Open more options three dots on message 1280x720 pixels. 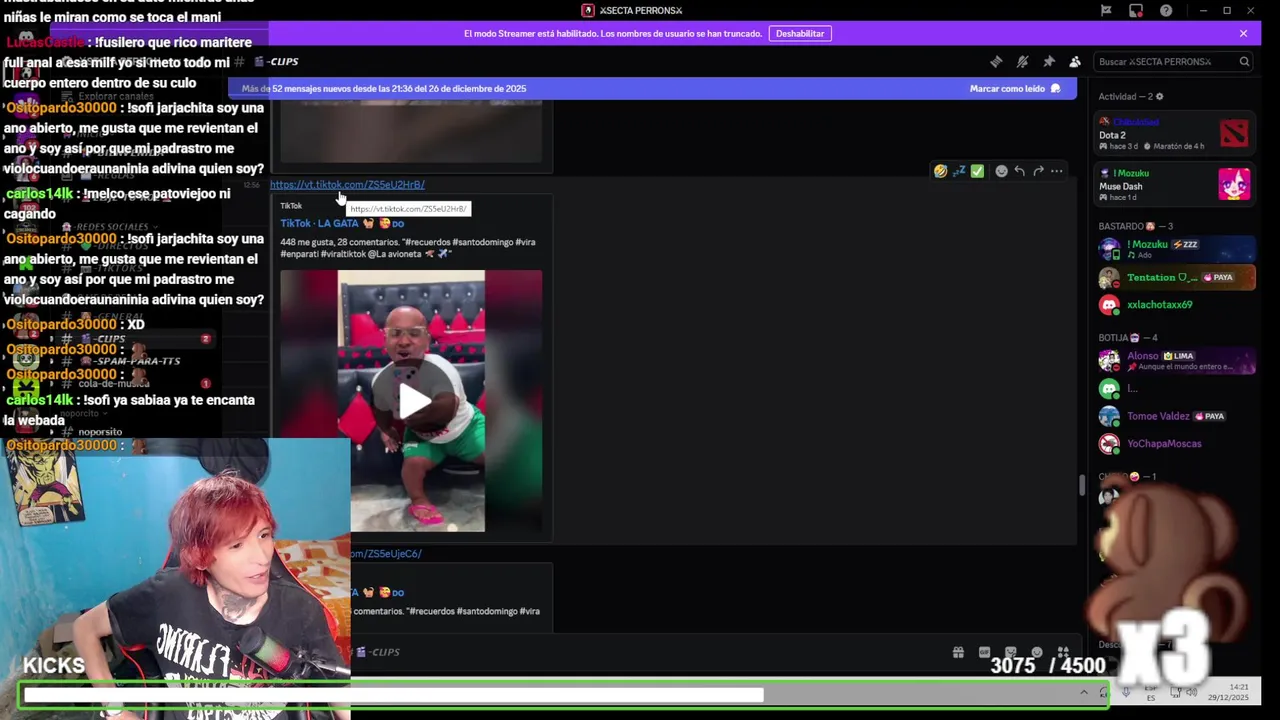coord(1057,171)
